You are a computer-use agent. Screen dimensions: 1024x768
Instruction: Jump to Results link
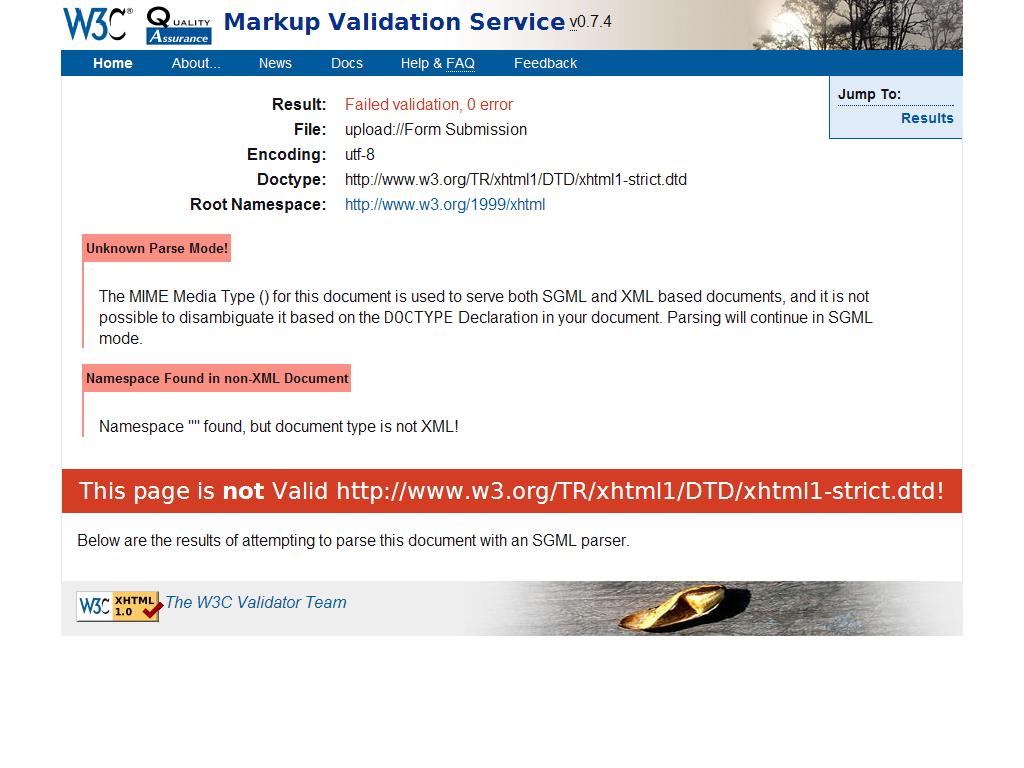pos(927,118)
